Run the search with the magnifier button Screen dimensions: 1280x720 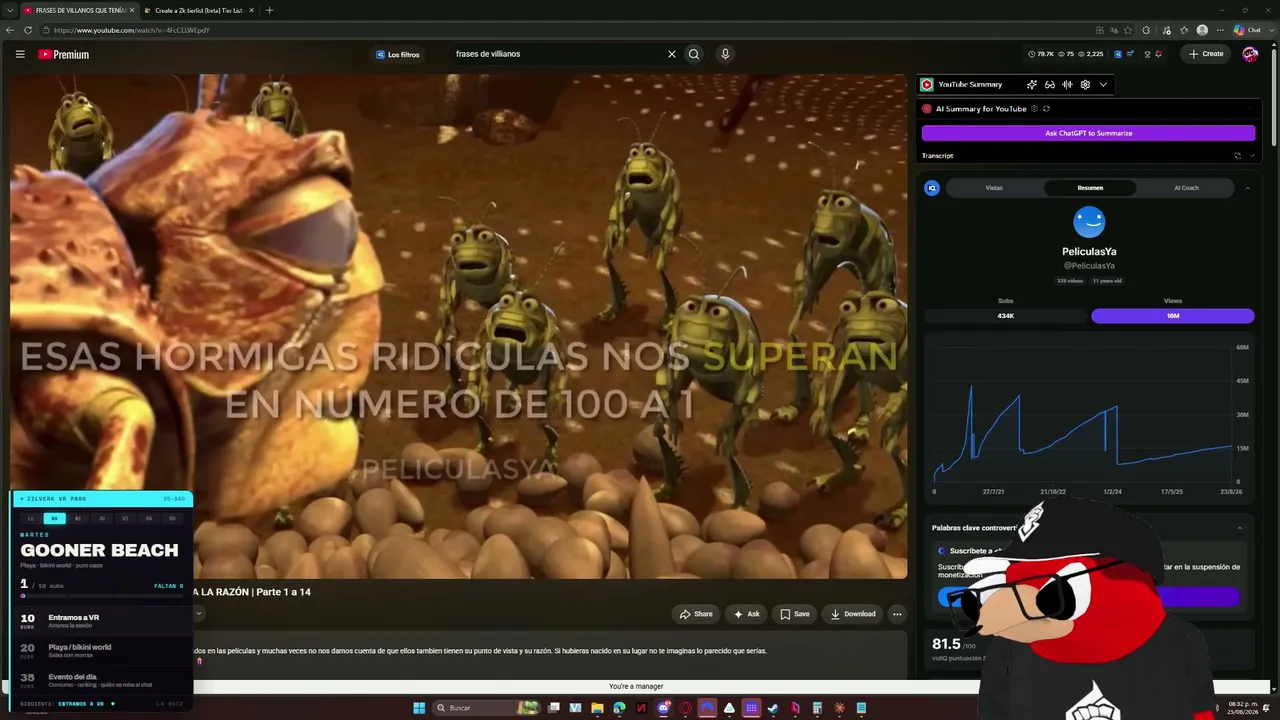694,54
